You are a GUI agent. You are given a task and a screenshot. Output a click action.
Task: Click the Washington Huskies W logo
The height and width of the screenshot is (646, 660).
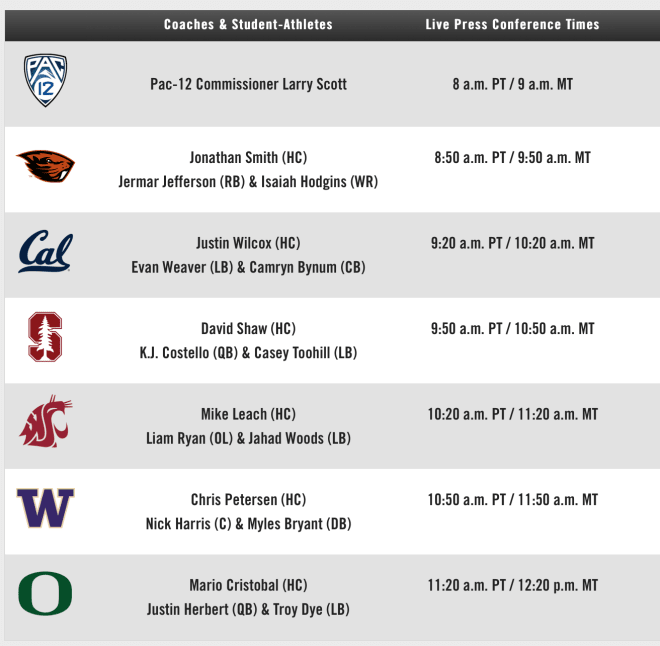tap(45, 508)
